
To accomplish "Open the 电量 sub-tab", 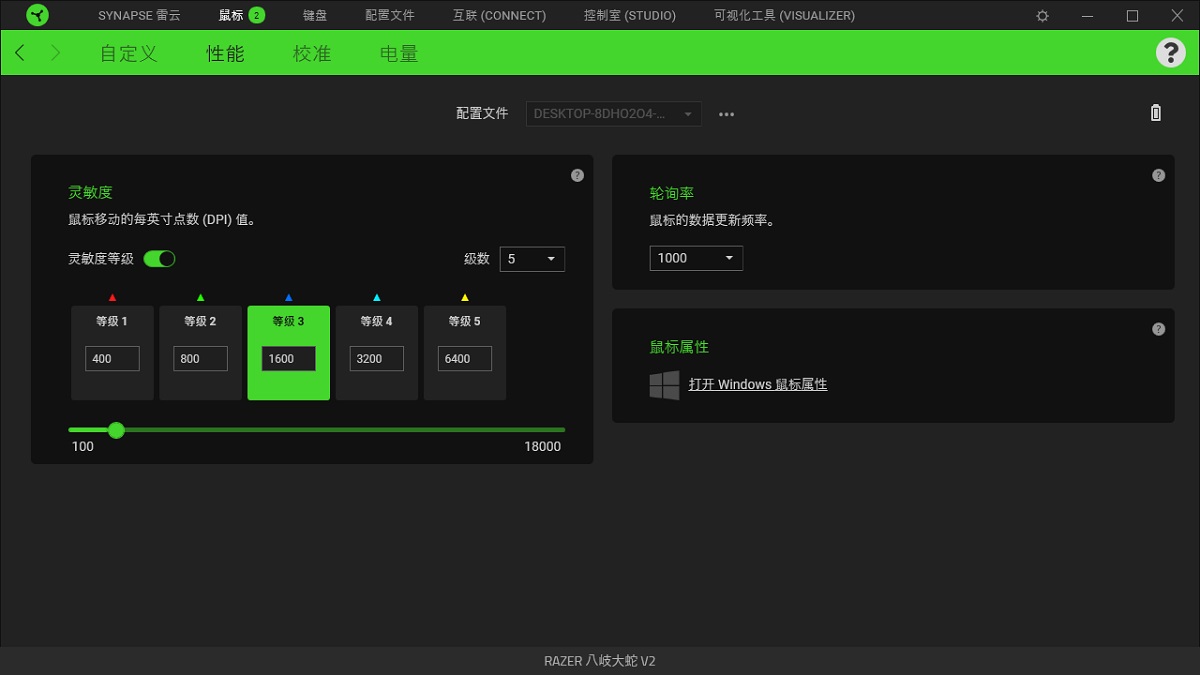I will pos(399,53).
